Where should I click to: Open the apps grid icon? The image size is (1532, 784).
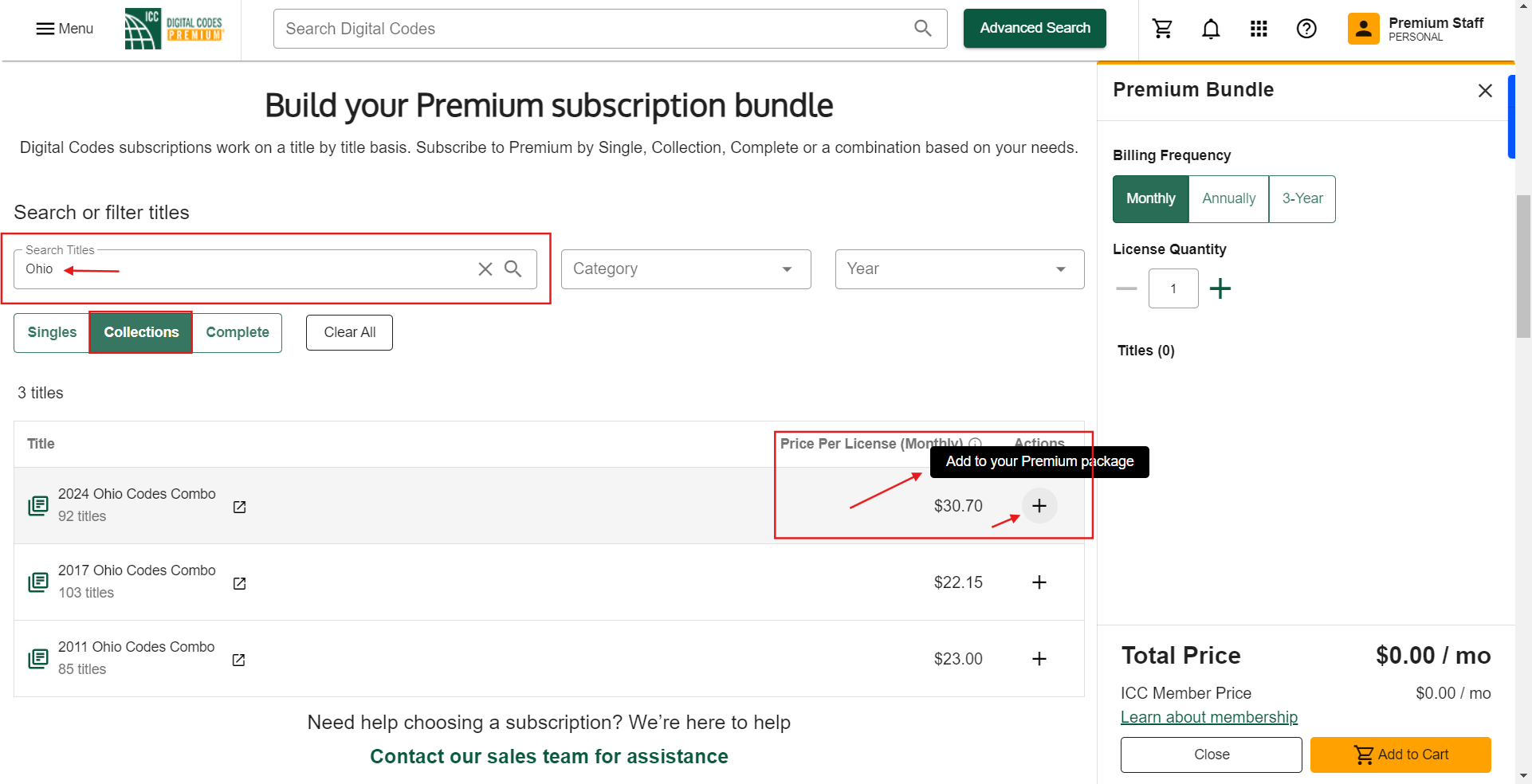click(1259, 29)
